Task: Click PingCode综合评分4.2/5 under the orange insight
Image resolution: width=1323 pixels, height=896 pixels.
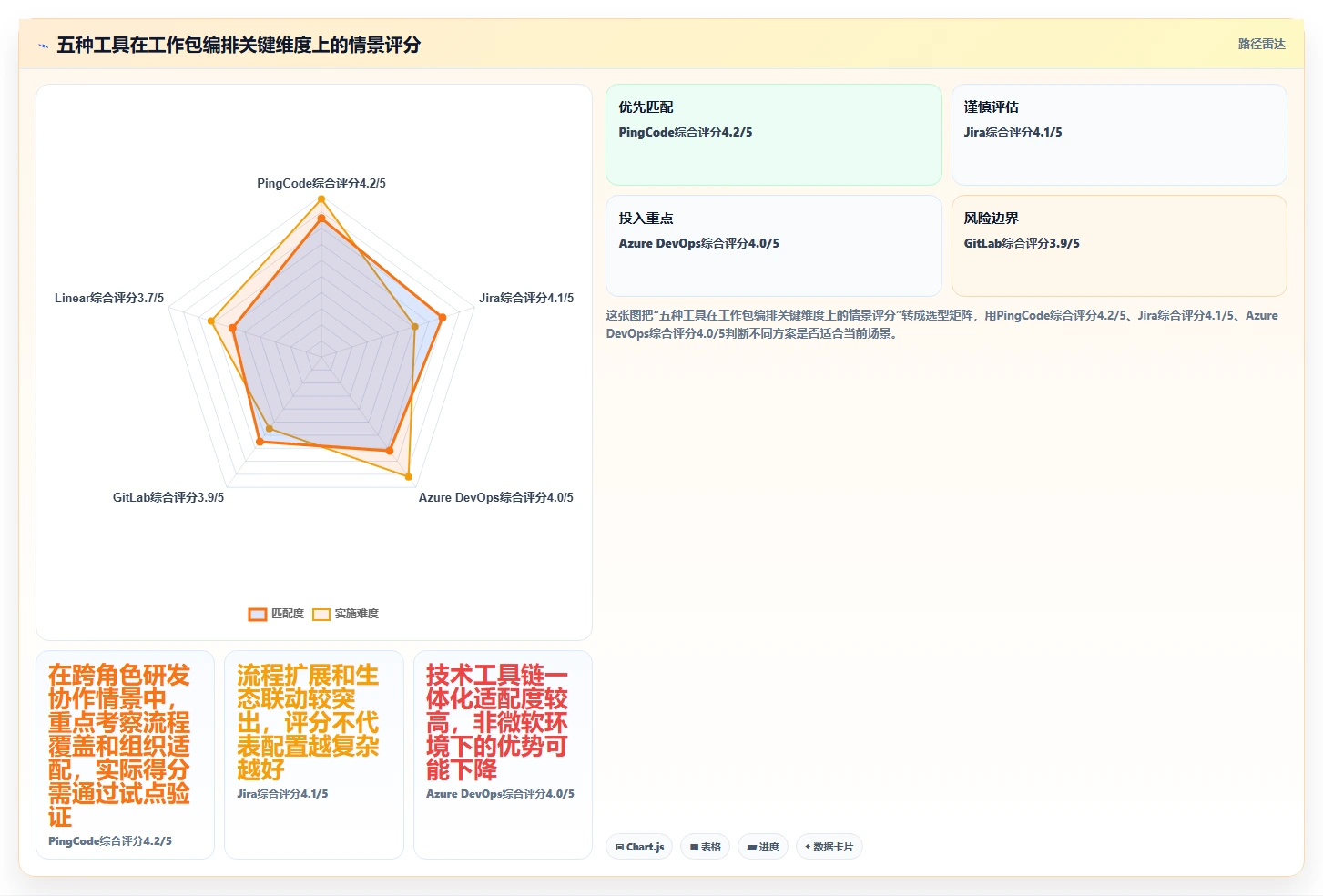Action: [110, 841]
